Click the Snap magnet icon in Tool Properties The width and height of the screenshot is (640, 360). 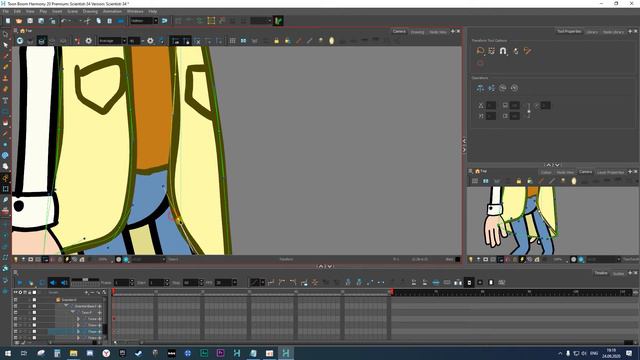(x=503, y=51)
